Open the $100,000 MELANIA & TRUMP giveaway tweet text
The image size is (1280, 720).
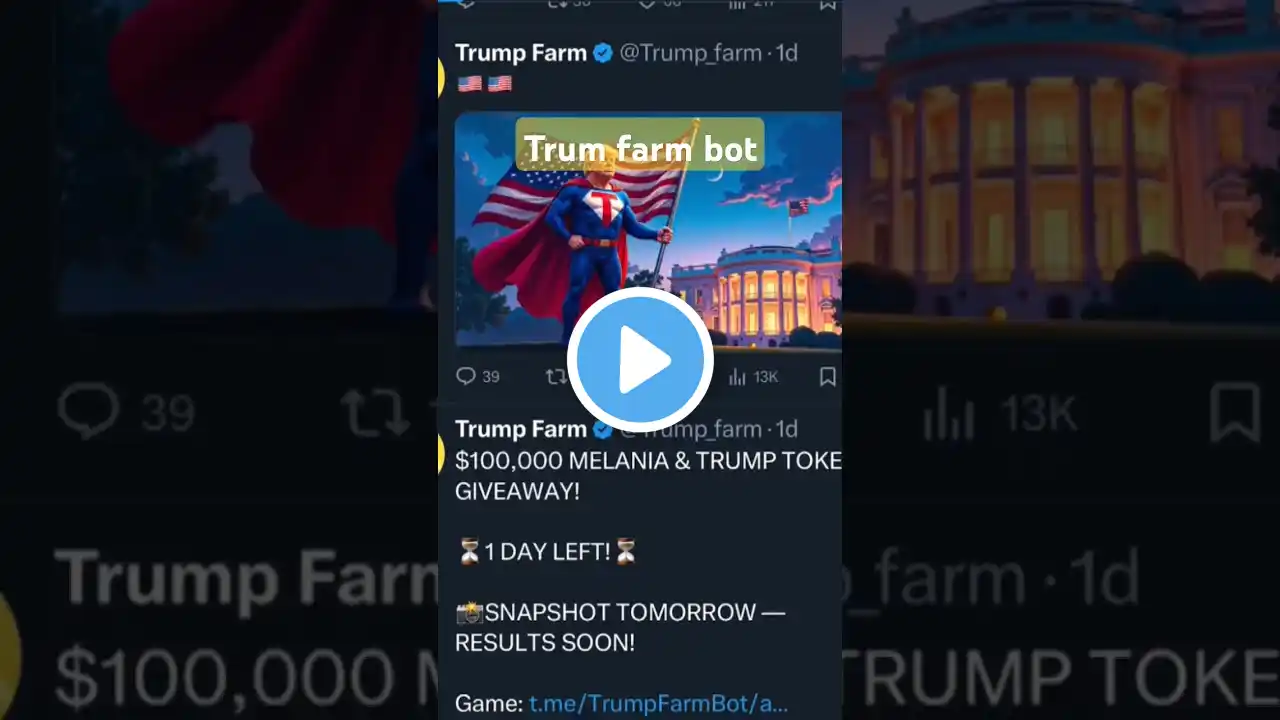coord(648,475)
